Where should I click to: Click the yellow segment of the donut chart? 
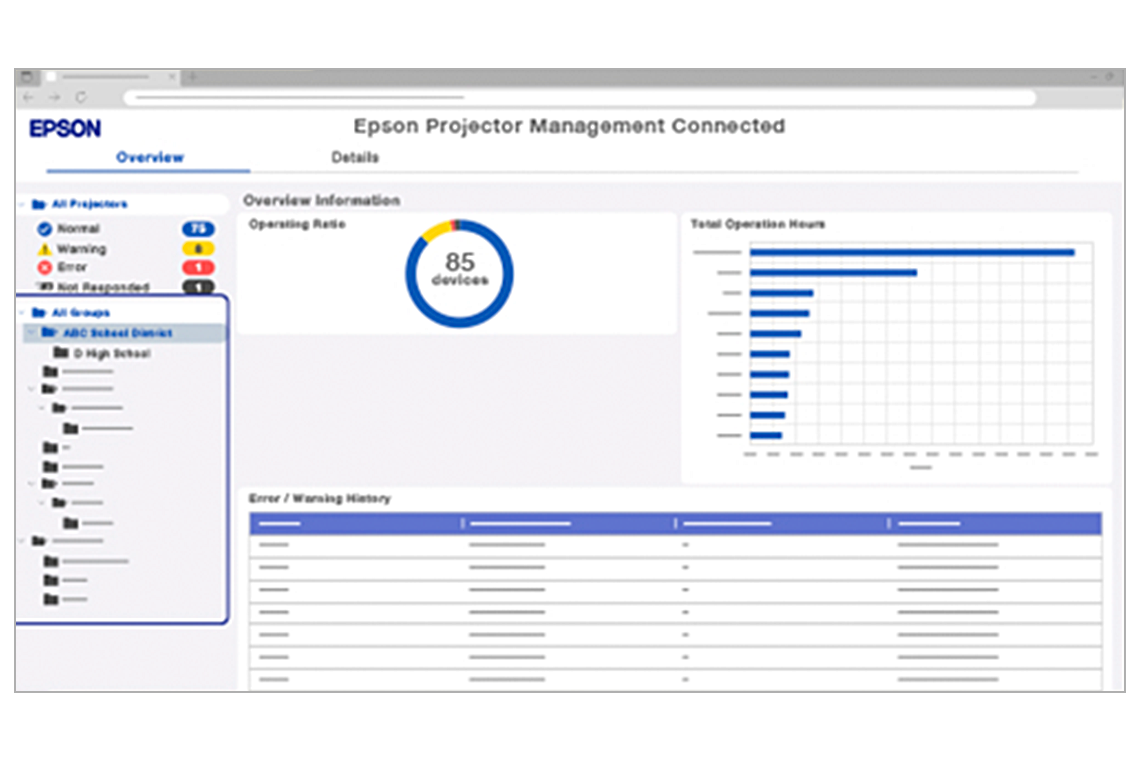(436, 231)
